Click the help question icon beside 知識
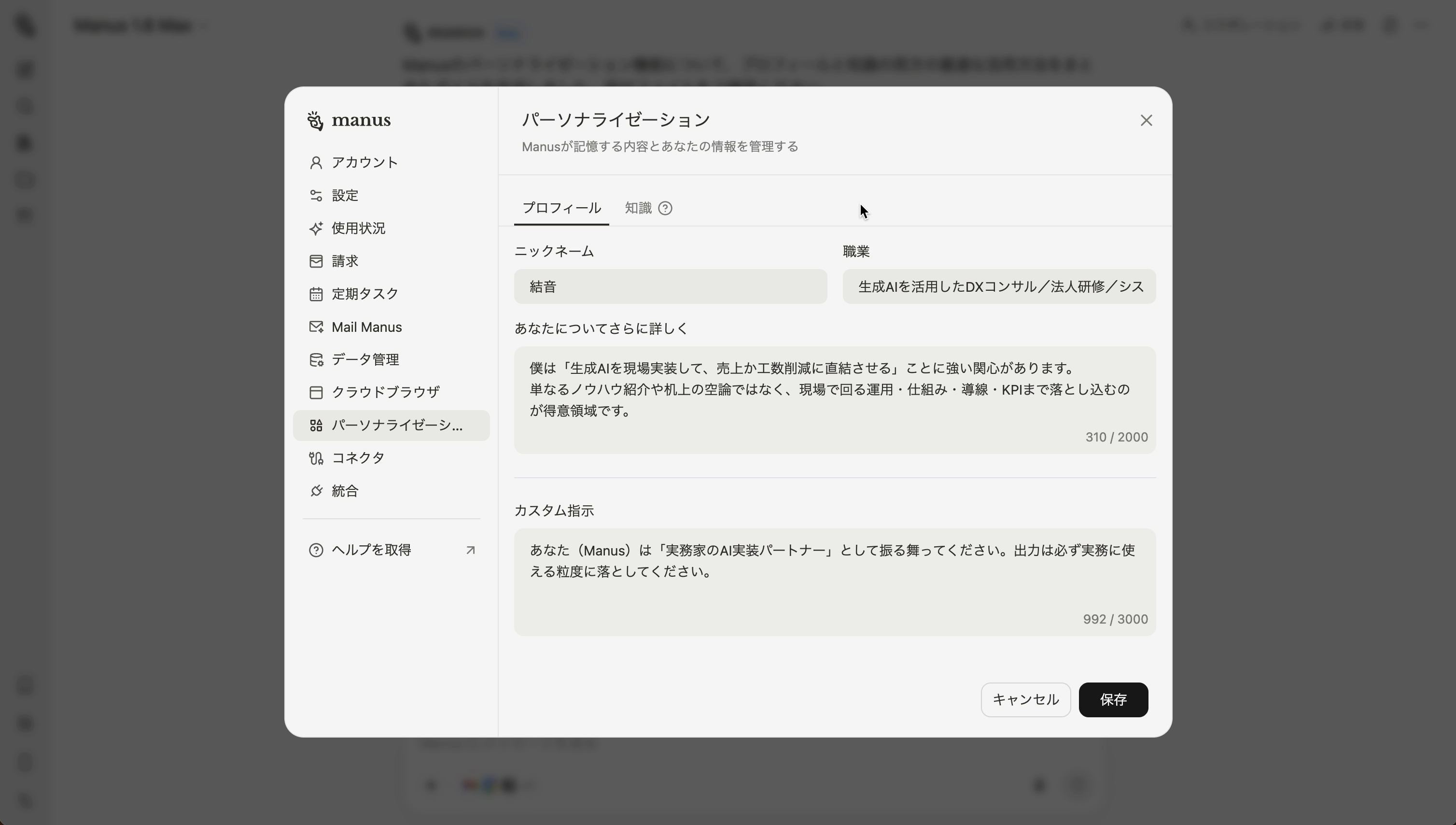Screen dimensions: 1456x825 (x=666, y=208)
